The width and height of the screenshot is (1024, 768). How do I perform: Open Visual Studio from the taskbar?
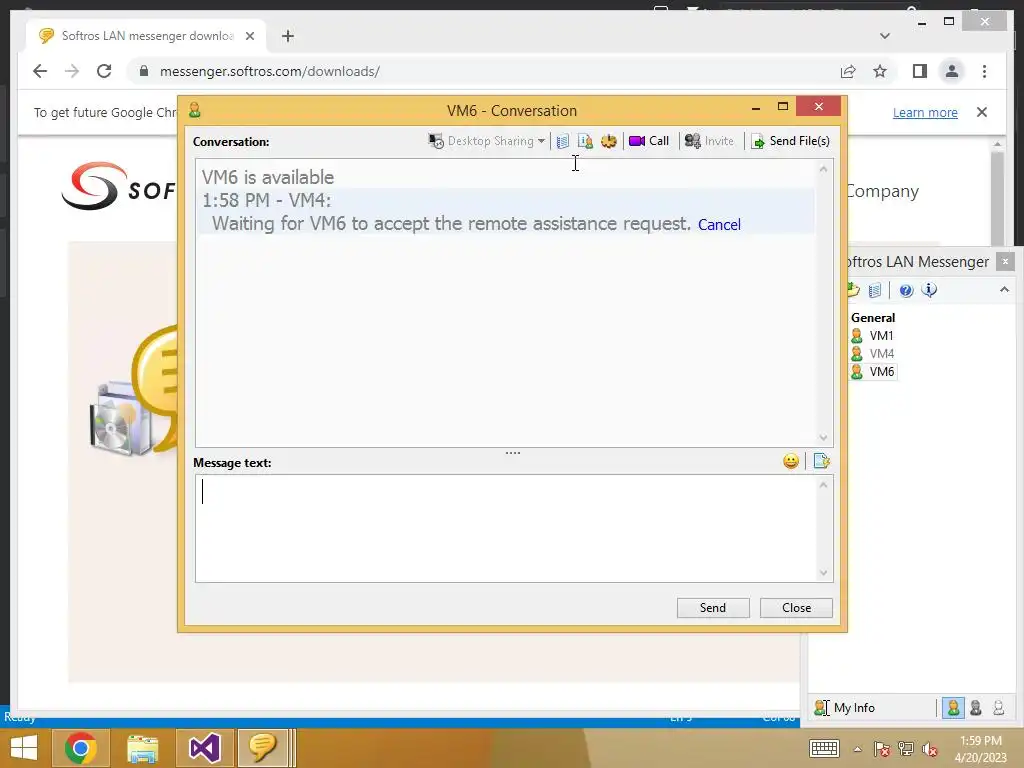point(204,748)
